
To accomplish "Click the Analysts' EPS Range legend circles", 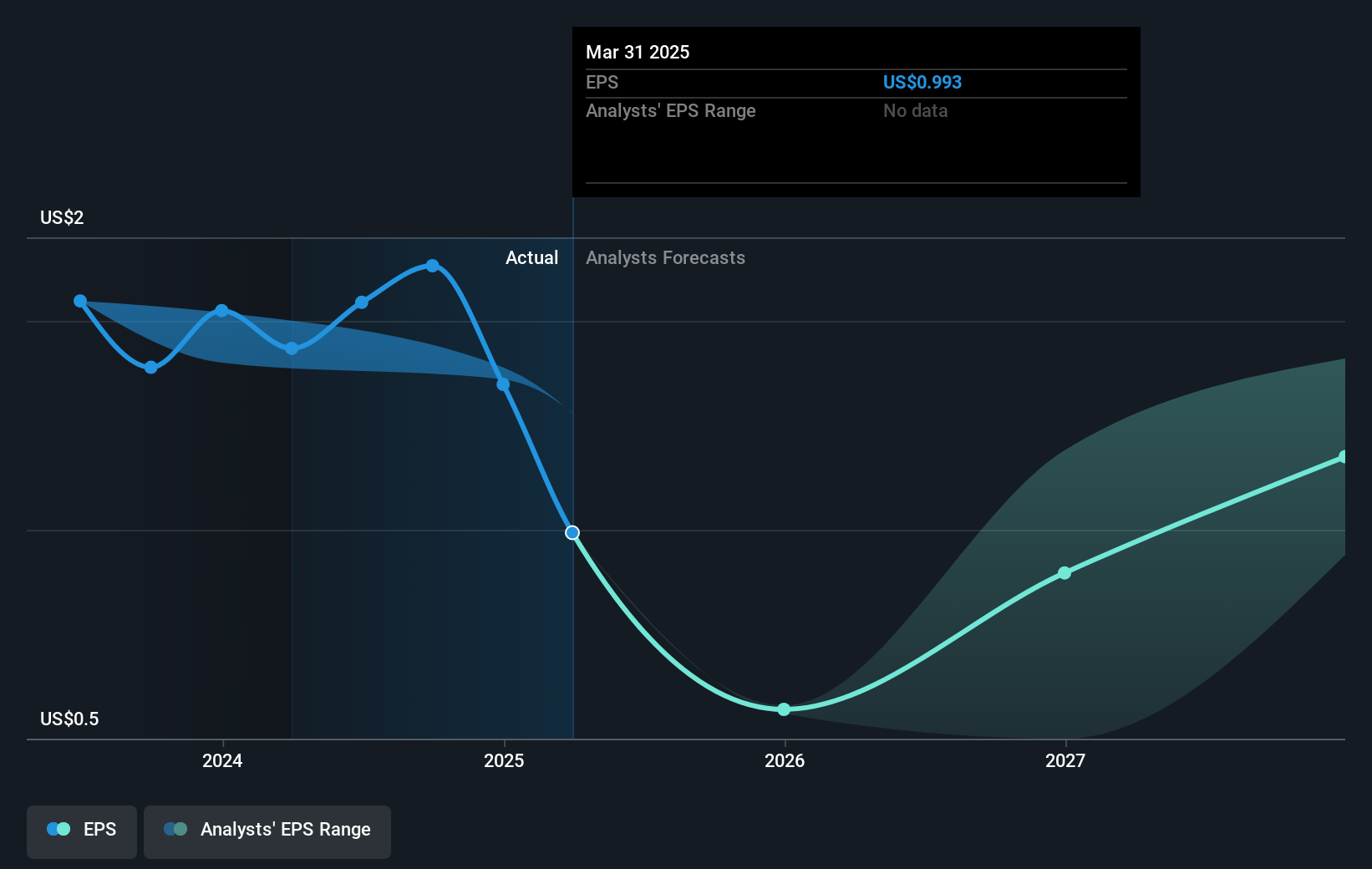I will pyautogui.click(x=175, y=829).
